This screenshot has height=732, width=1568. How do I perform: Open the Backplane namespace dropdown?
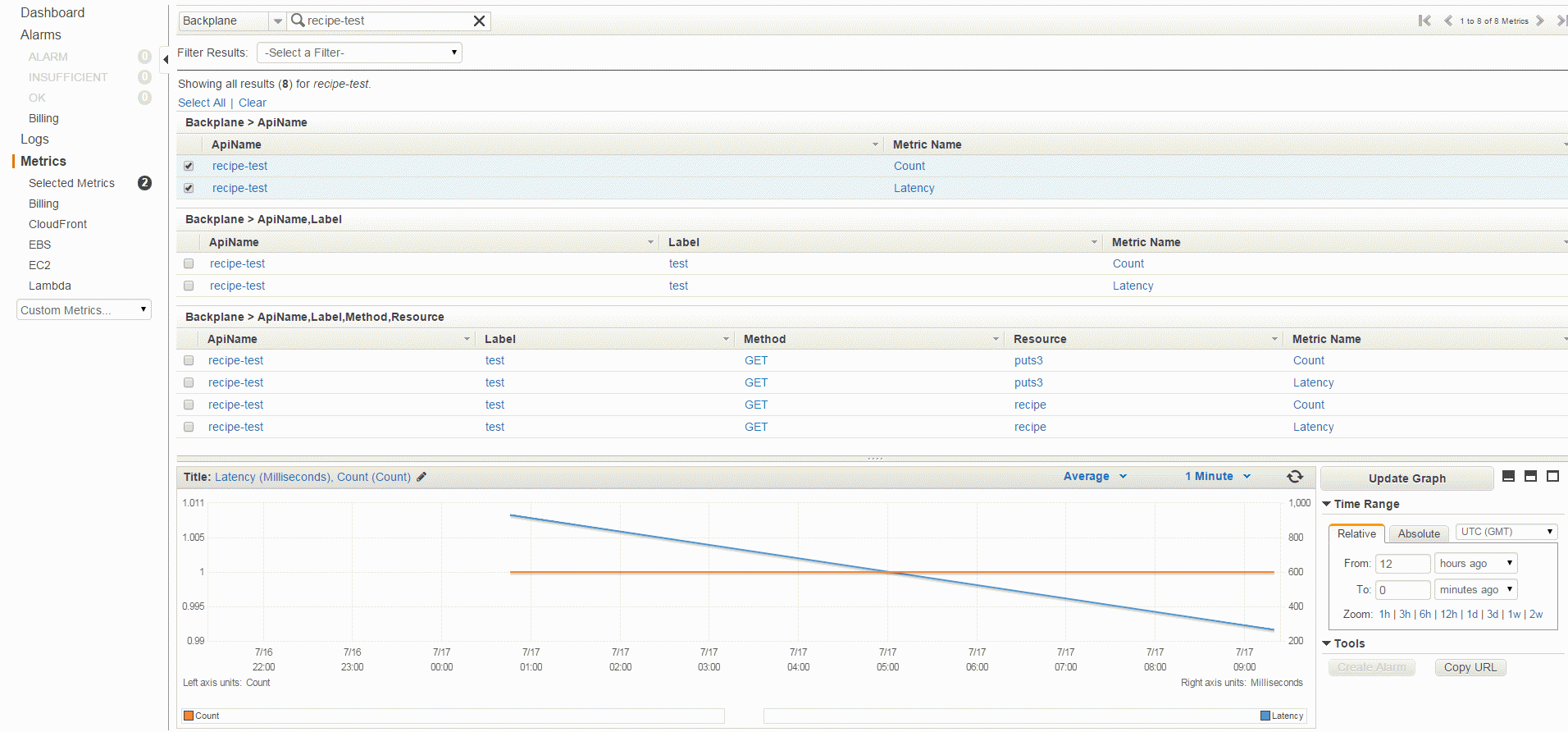click(x=232, y=21)
